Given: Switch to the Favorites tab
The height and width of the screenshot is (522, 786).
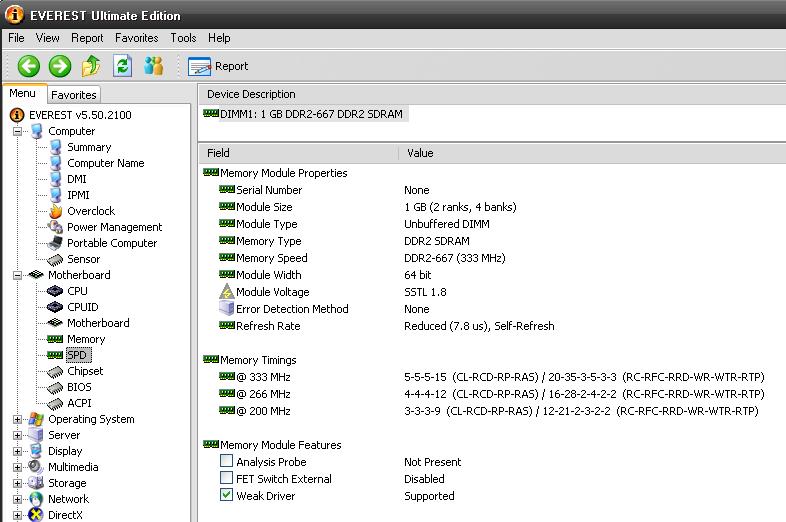Looking at the screenshot, I should tap(74, 95).
